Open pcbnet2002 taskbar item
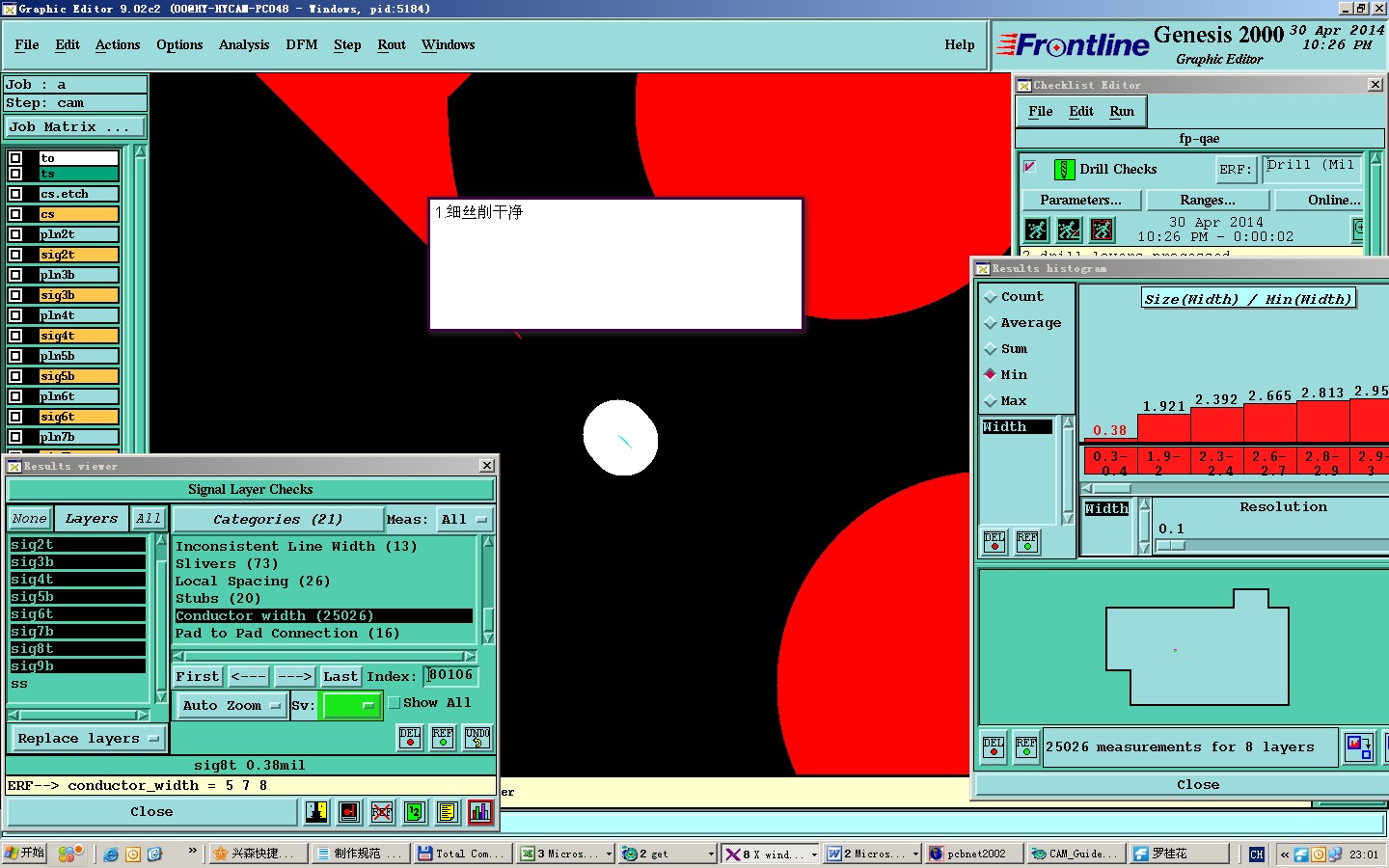Image resolution: width=1389 pixels, height=868 pixels. point(972,854)
